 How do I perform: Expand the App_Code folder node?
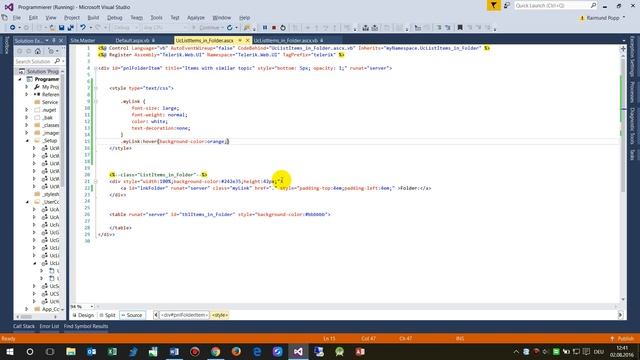pos(27,309)
